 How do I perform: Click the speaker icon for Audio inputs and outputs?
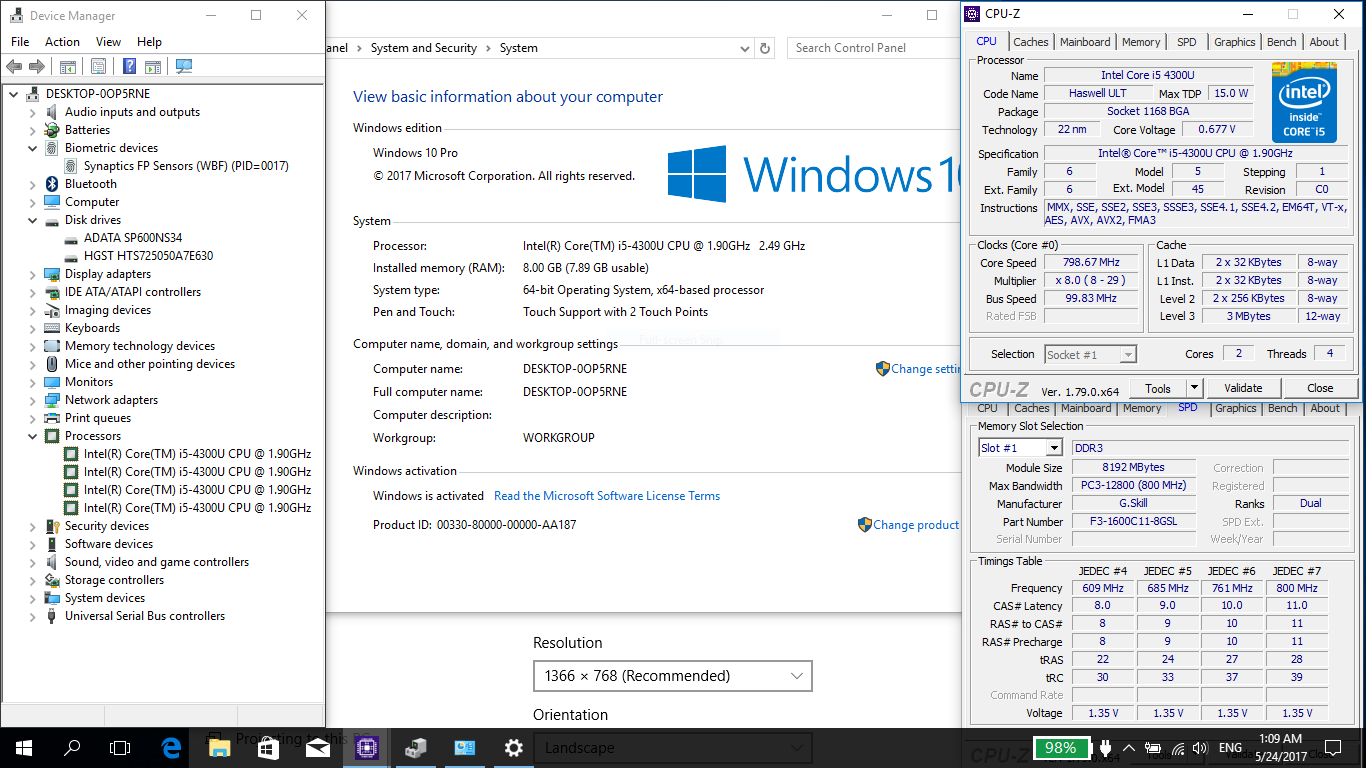point(52,112)
